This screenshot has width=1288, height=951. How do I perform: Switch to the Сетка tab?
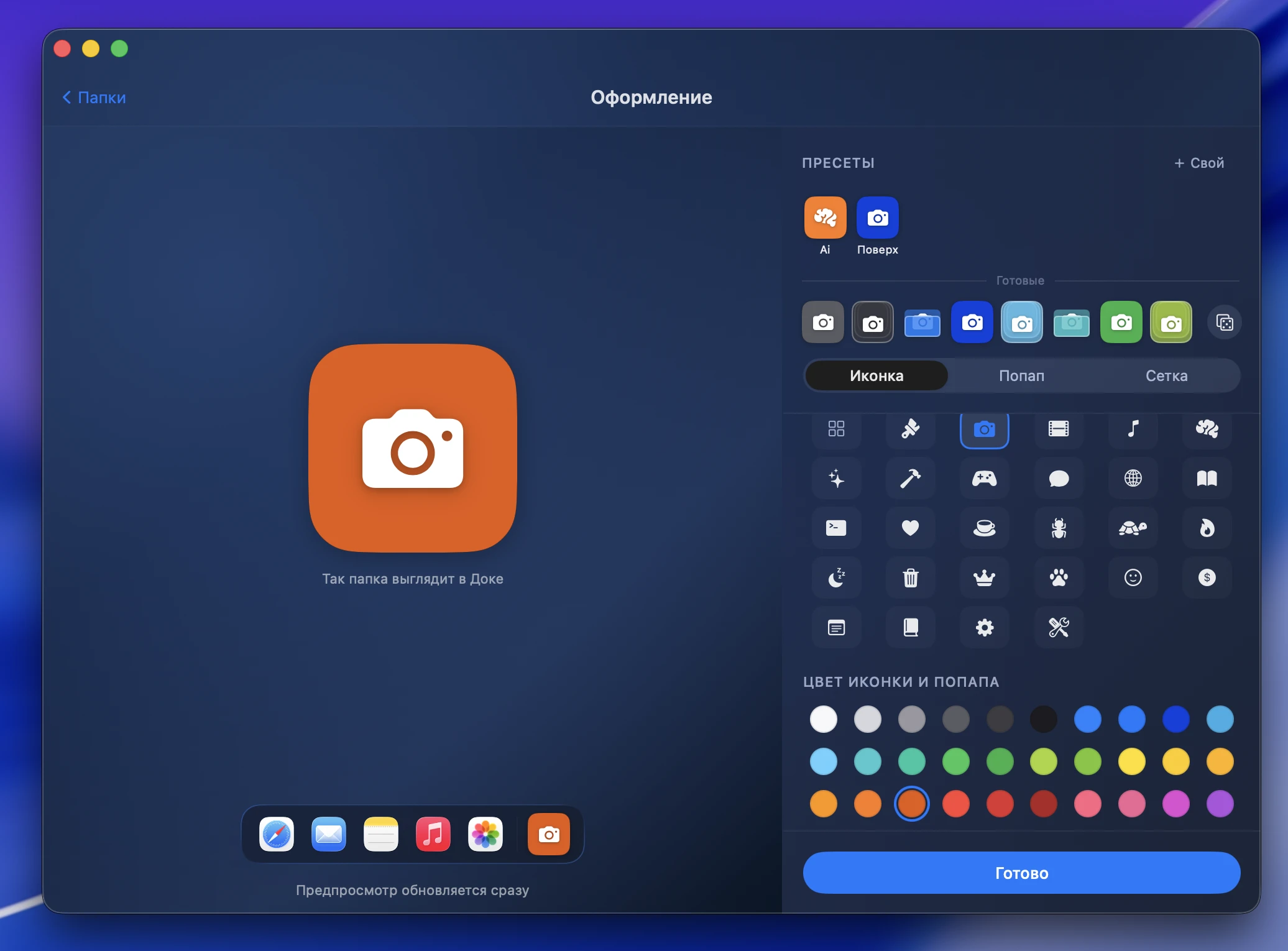click(1166, 375)
